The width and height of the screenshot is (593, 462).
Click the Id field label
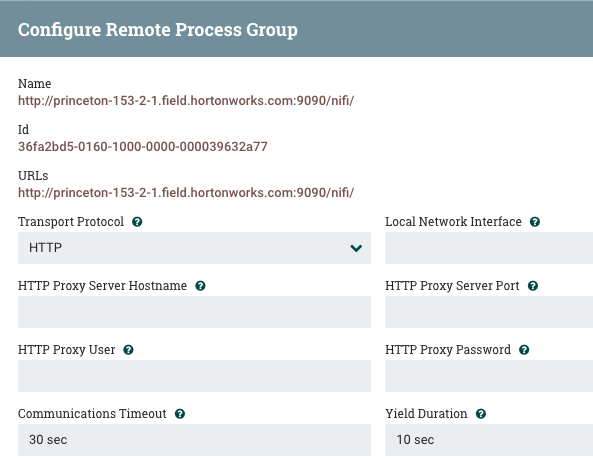pyautogui.click(x=23, y=130)
